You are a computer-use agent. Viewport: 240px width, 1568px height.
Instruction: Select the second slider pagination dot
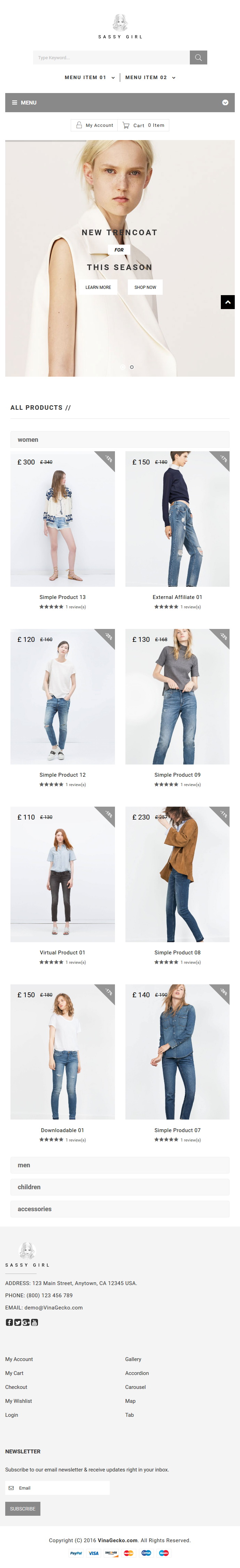[x=132, y=367]
